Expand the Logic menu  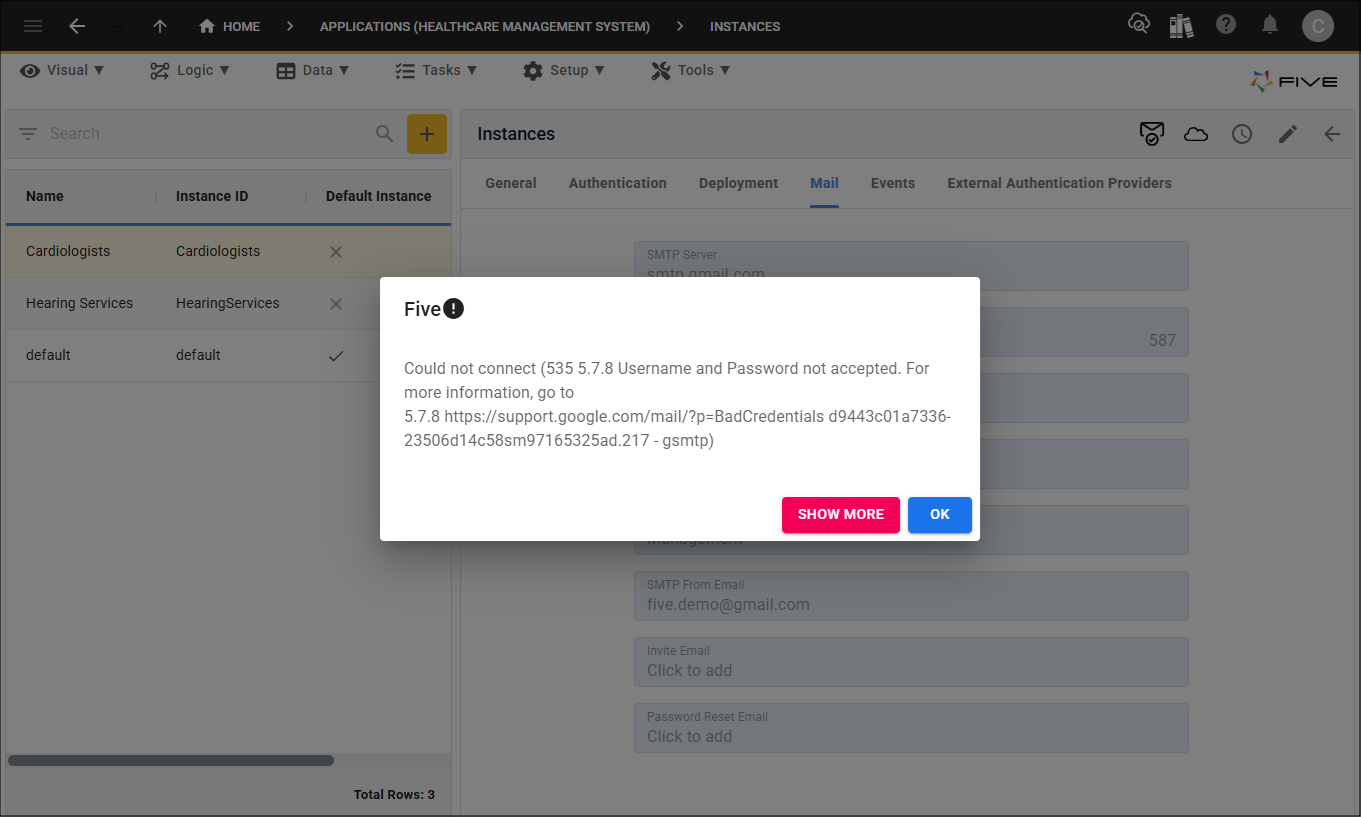(x=190, y=70)
